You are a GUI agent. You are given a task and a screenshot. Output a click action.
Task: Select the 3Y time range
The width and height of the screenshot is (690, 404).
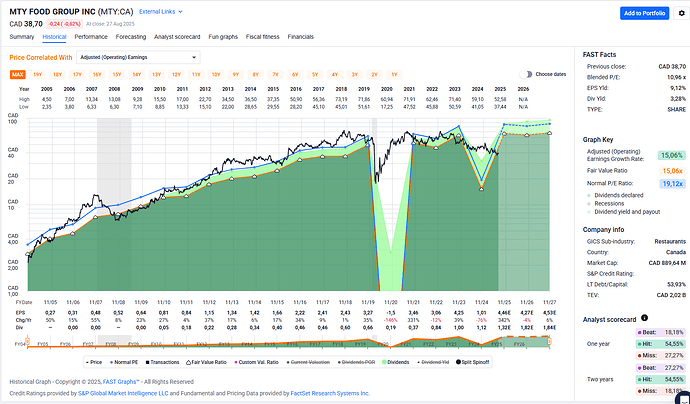click(355, 75)
